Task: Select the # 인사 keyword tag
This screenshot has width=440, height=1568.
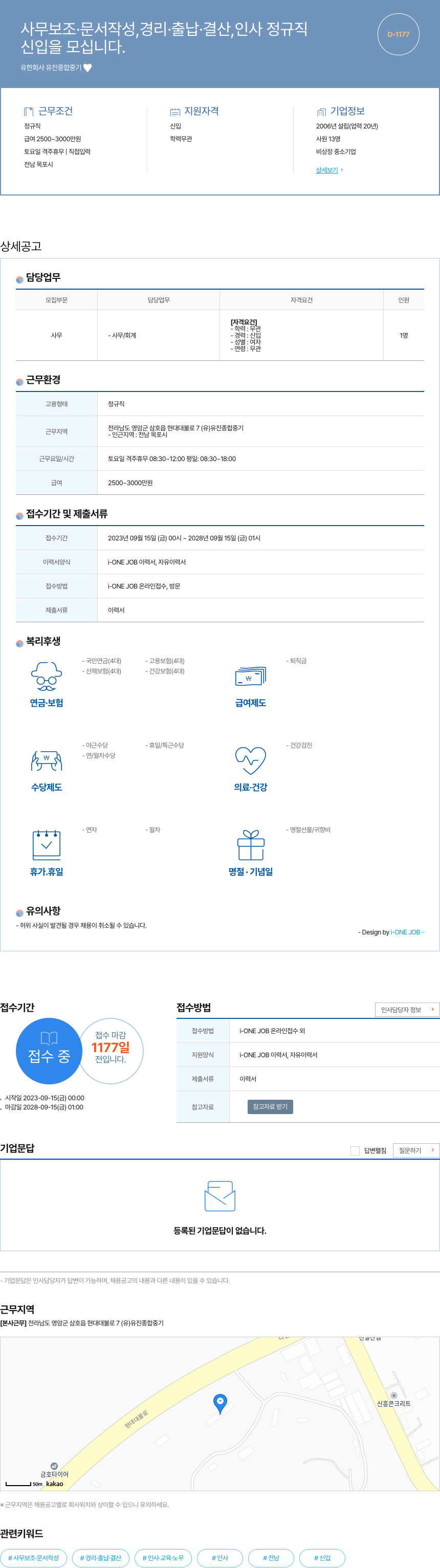Action: point(219,1557)
